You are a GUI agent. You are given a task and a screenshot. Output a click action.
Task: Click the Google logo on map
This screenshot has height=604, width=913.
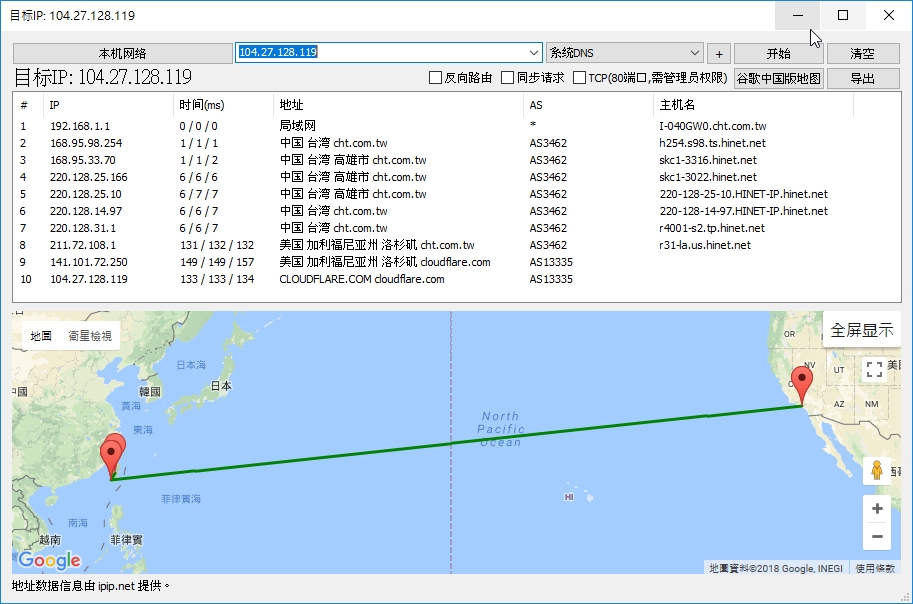pos(49,560)
